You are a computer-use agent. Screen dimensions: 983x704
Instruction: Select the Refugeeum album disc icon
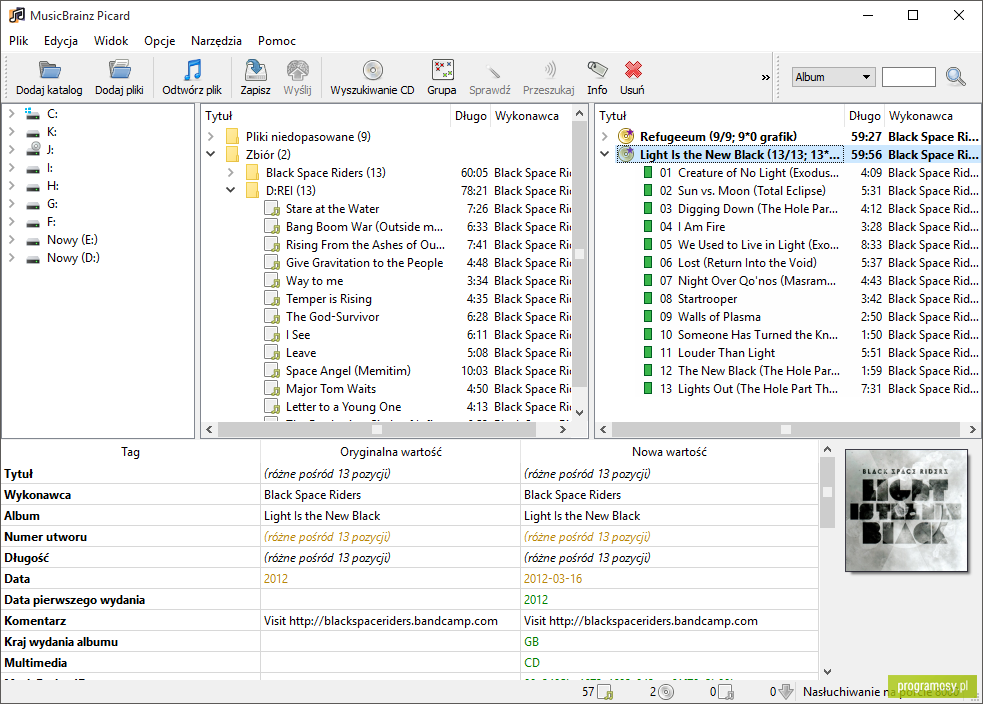click(x=626, y=136)
